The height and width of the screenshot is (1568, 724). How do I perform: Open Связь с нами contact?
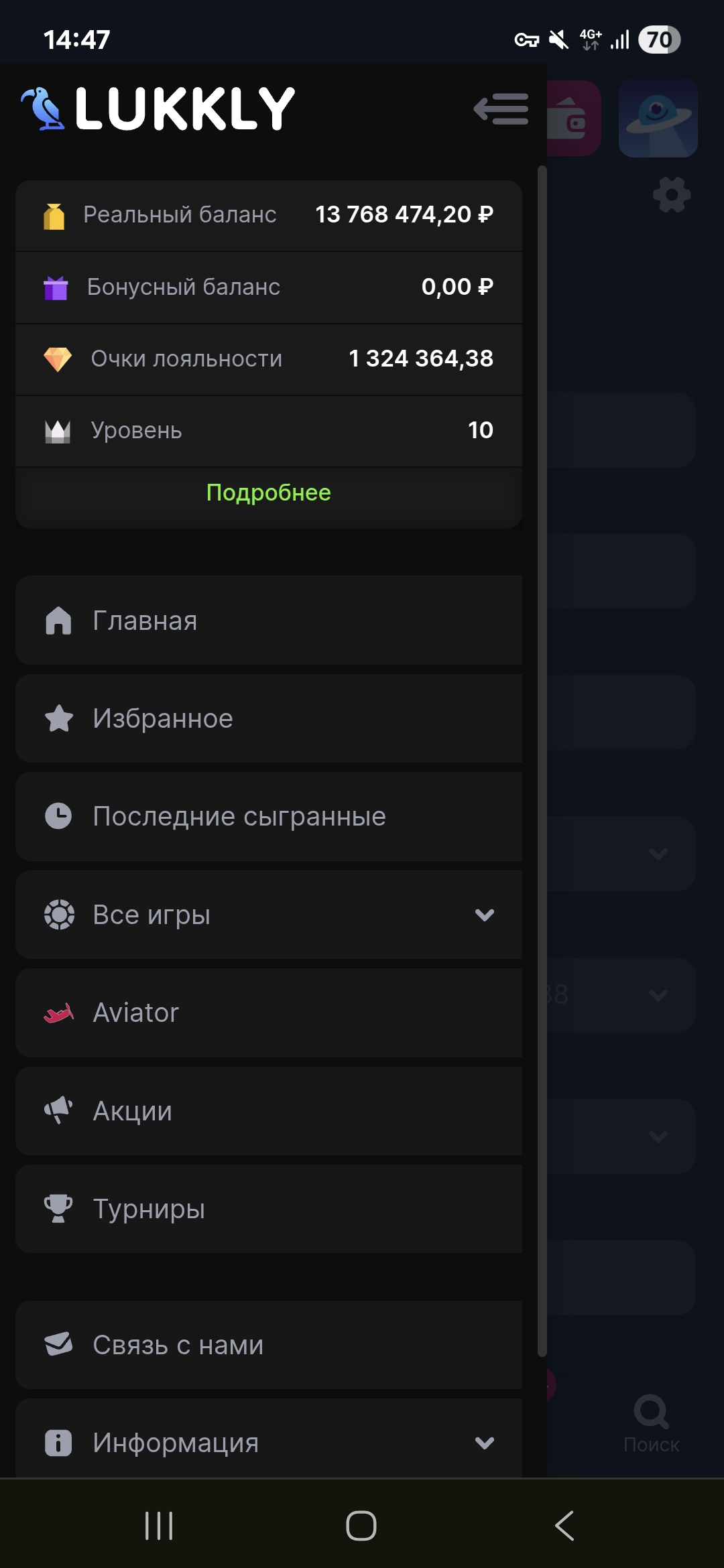click(268, 1345)
